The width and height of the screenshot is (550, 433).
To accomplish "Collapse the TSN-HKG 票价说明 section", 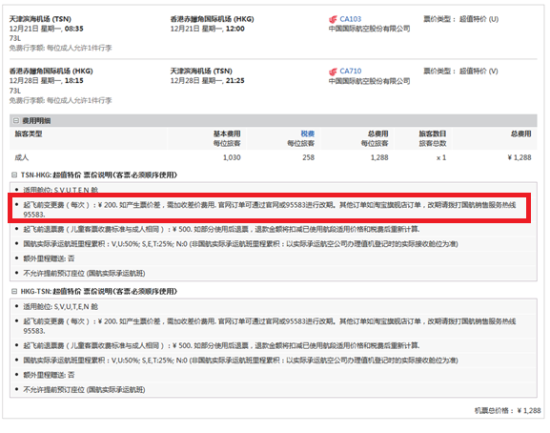I will click(x=14, y=175).
